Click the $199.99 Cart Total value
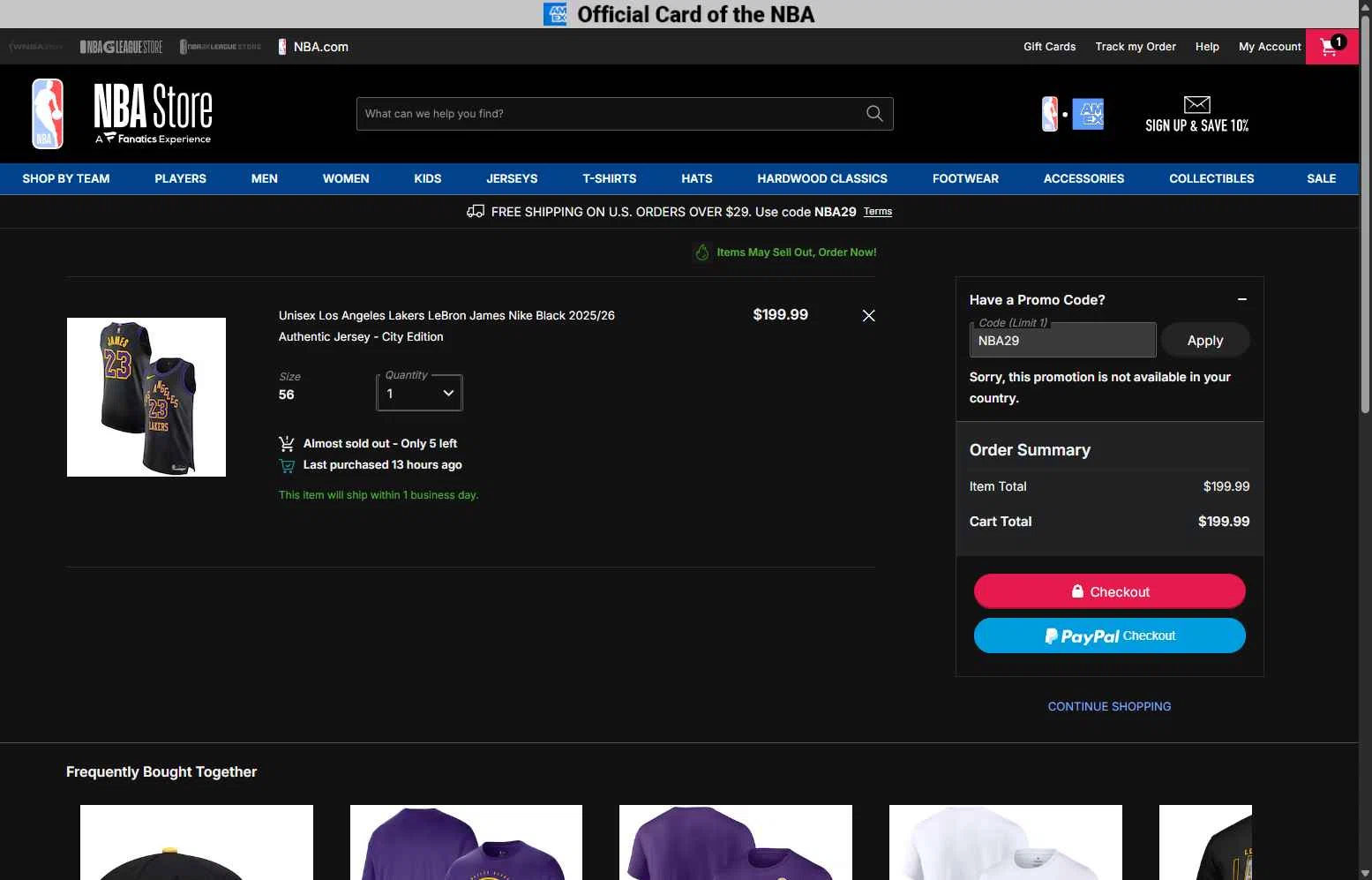The width and height of the screenshot is (1372, 880). point(1224,522)
